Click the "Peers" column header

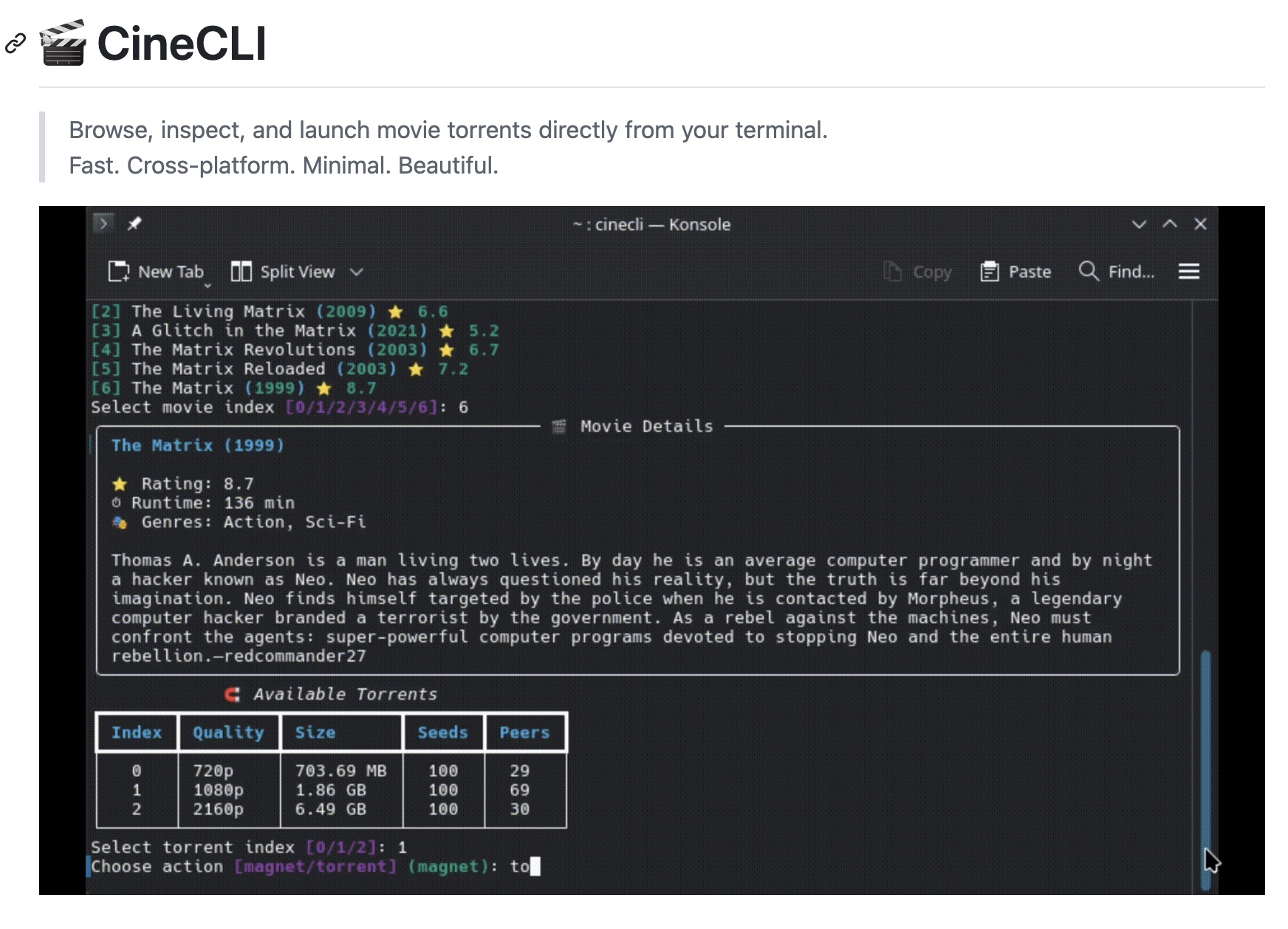coord(524,733)
